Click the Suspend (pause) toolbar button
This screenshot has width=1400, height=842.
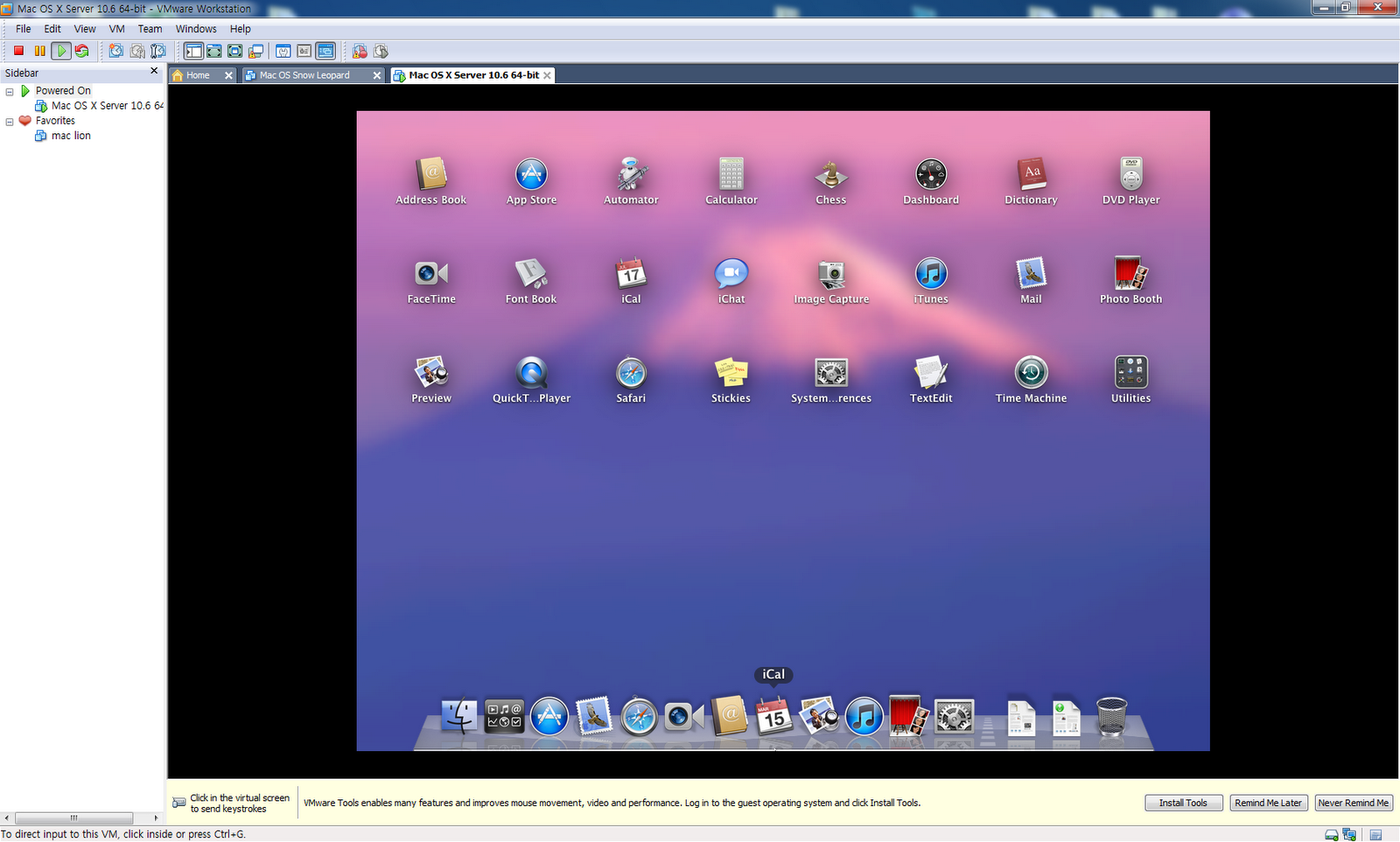click(39, 51)
